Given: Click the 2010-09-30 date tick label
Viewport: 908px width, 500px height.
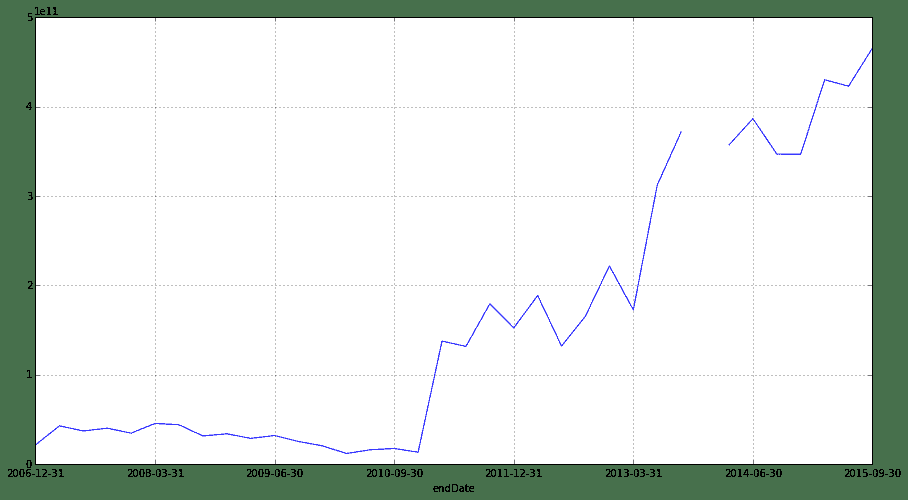Looking at the screenshot, I should tap(394, 474).
